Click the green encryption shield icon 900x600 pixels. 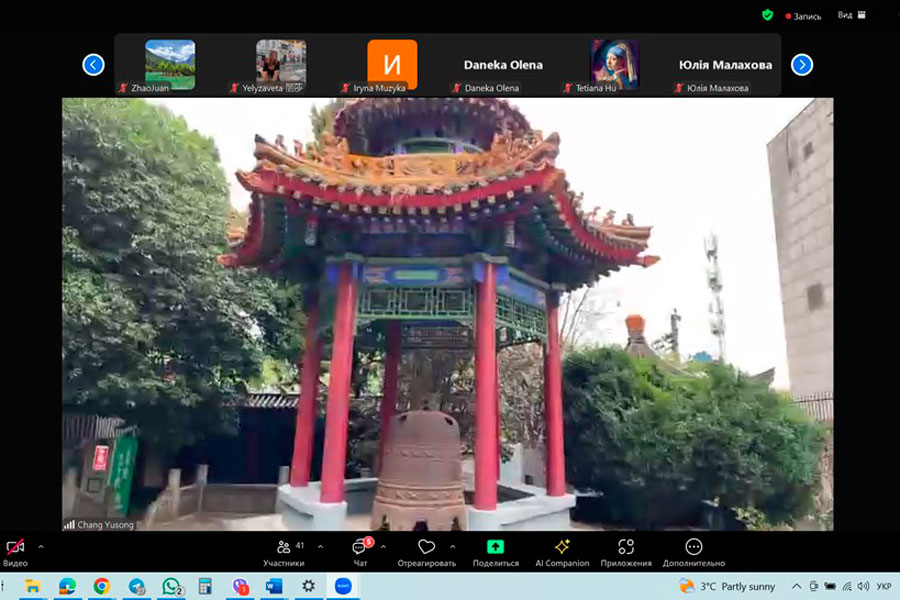(767, 15)
